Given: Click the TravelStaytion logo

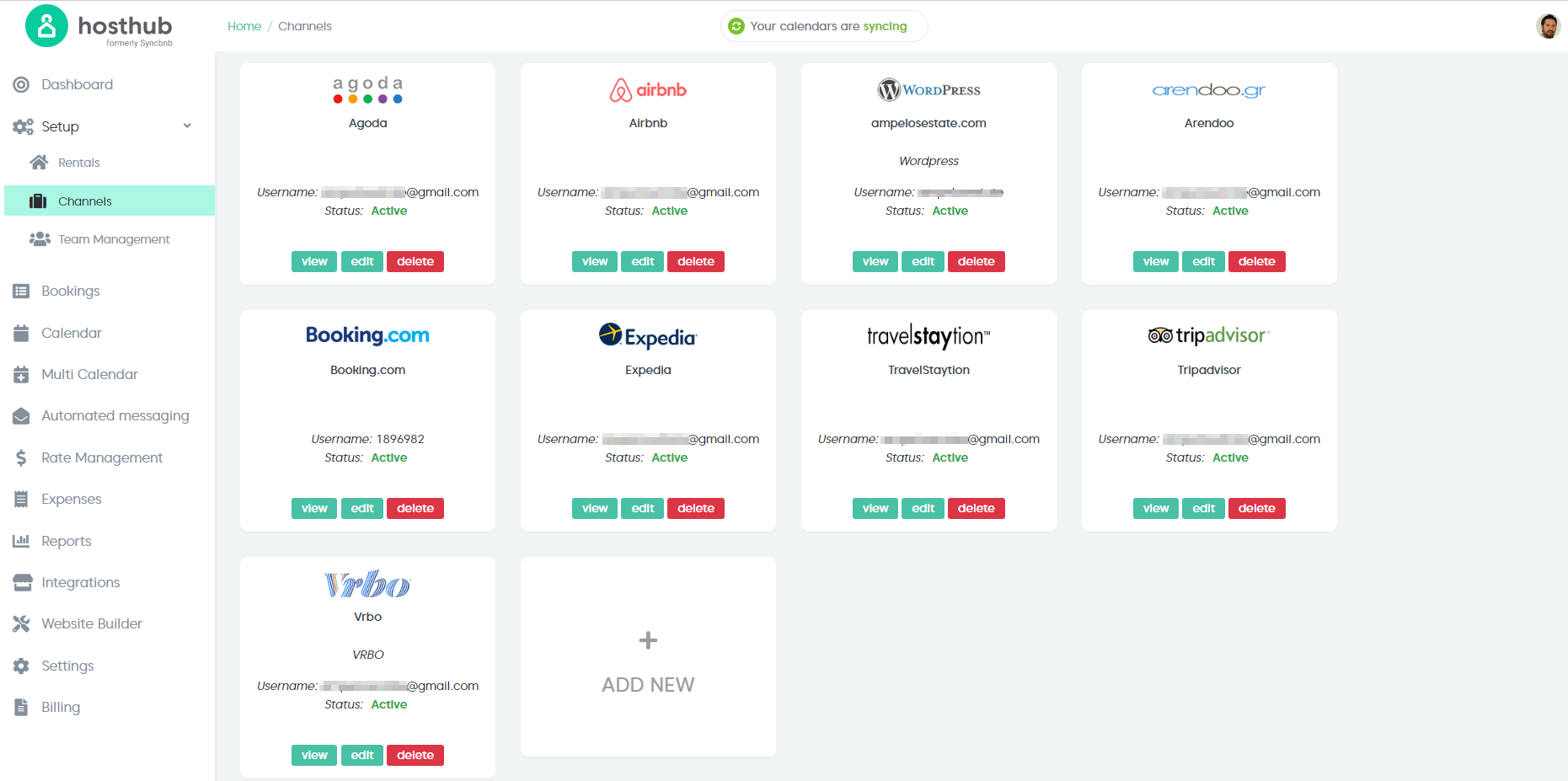Looking at the screenshot, I should tap(928, 336).
